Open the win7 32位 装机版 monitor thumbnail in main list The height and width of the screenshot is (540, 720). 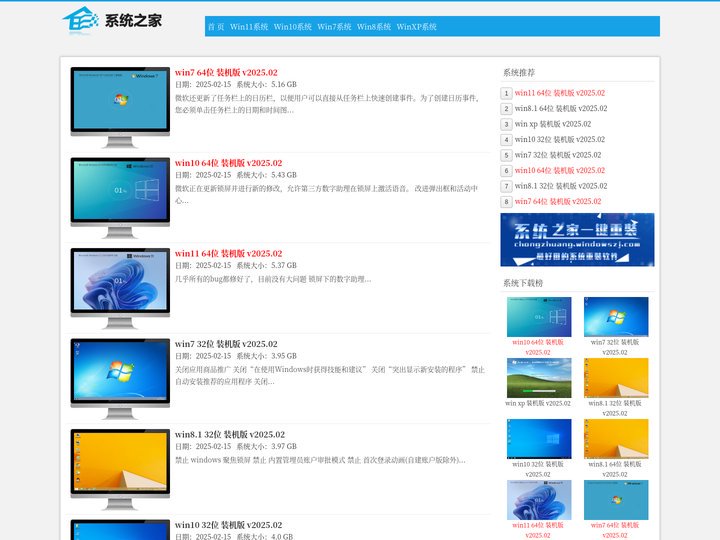coord(120,378)
